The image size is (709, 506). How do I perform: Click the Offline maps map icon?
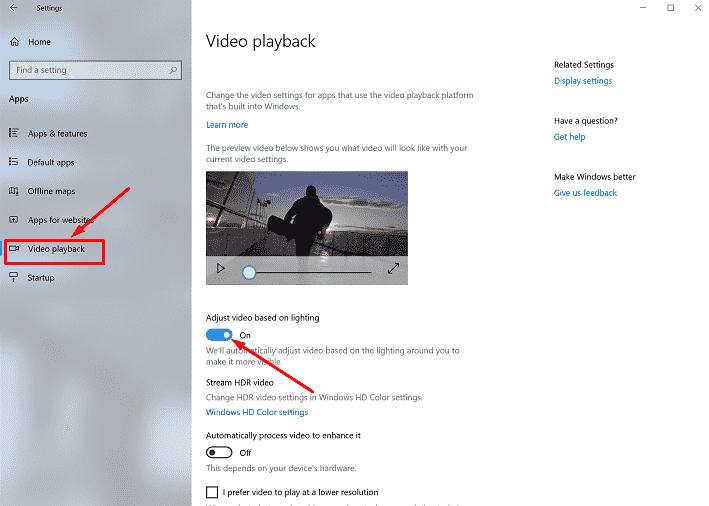click(14, 191)
